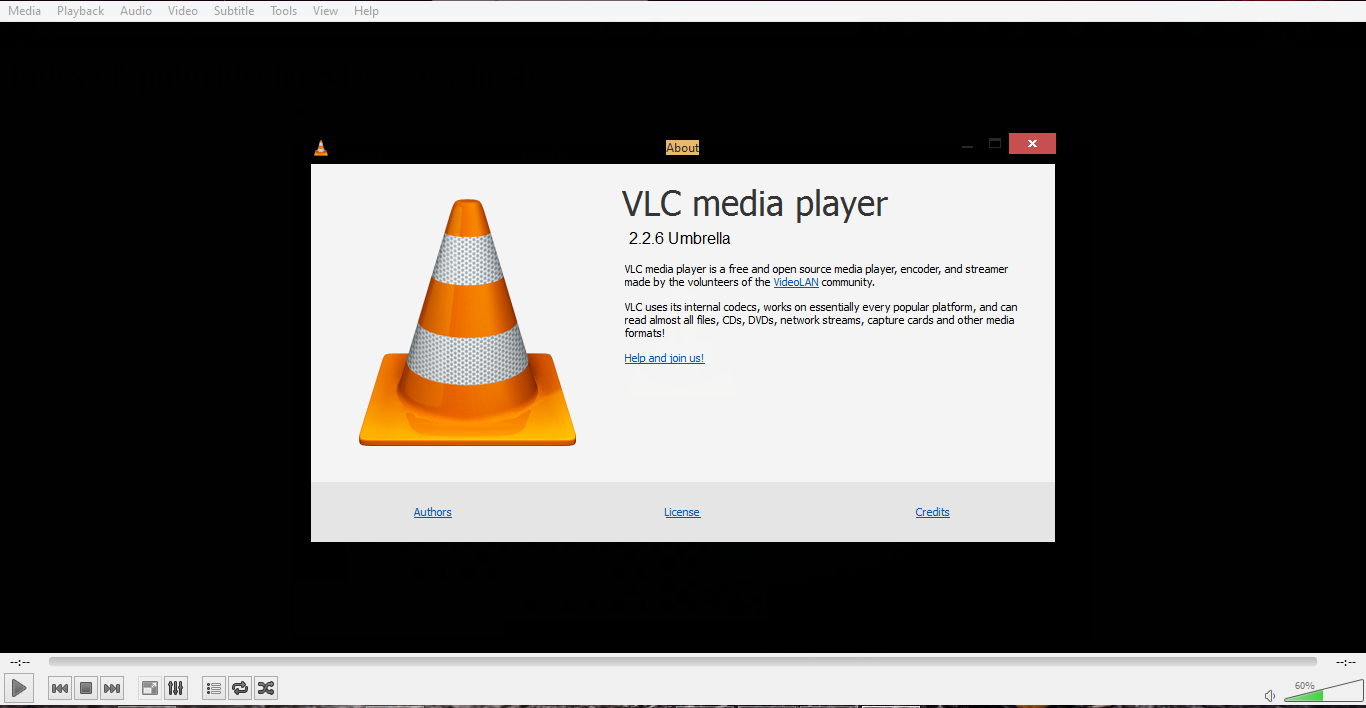Click VLC cone icon in About title bar
1366x708 pixels.
click(321, 148)
